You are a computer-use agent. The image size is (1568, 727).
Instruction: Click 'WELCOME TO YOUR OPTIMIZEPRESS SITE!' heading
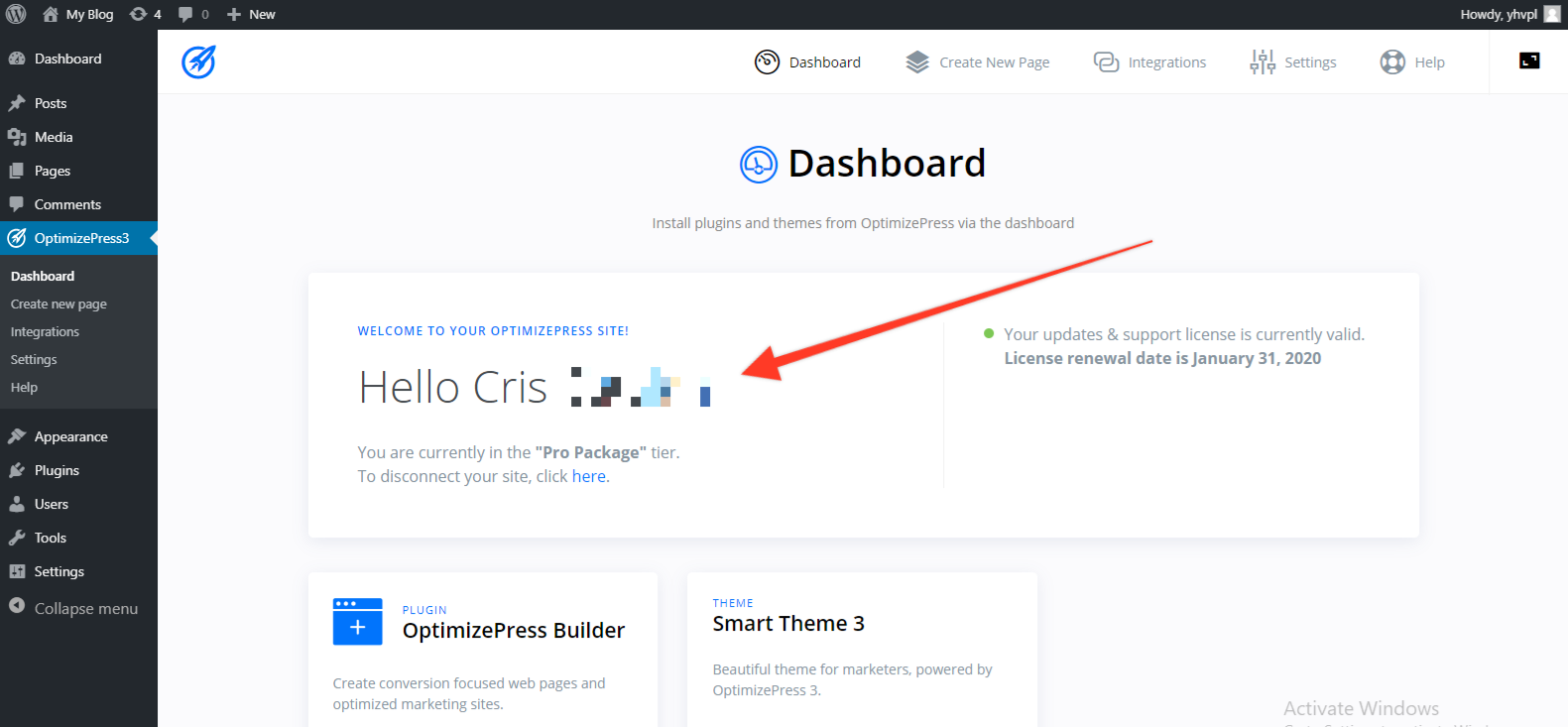493,330
